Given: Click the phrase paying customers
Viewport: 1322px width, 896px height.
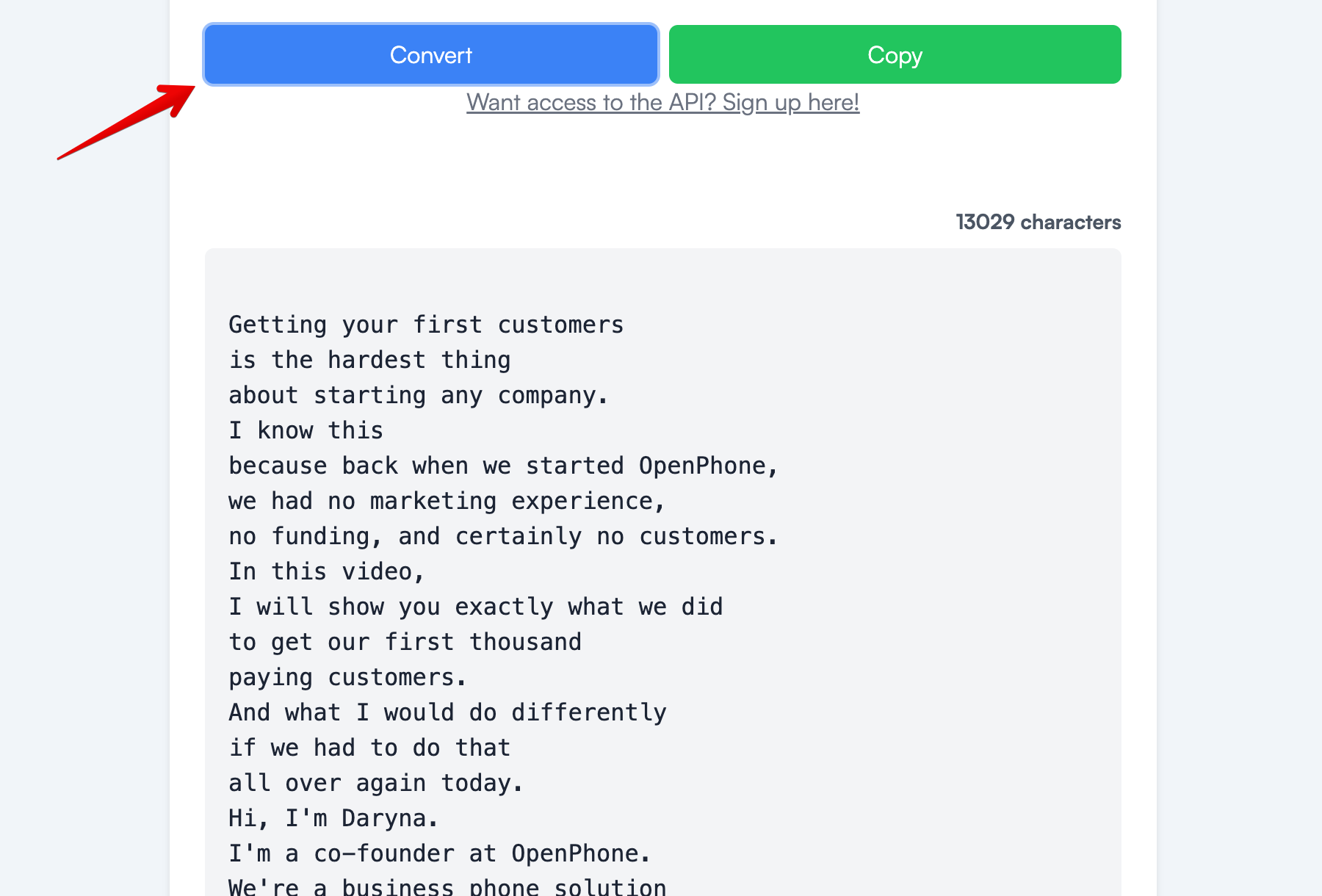Looking at the screenshot, I should pyautogui.click(x=347, y=676).
